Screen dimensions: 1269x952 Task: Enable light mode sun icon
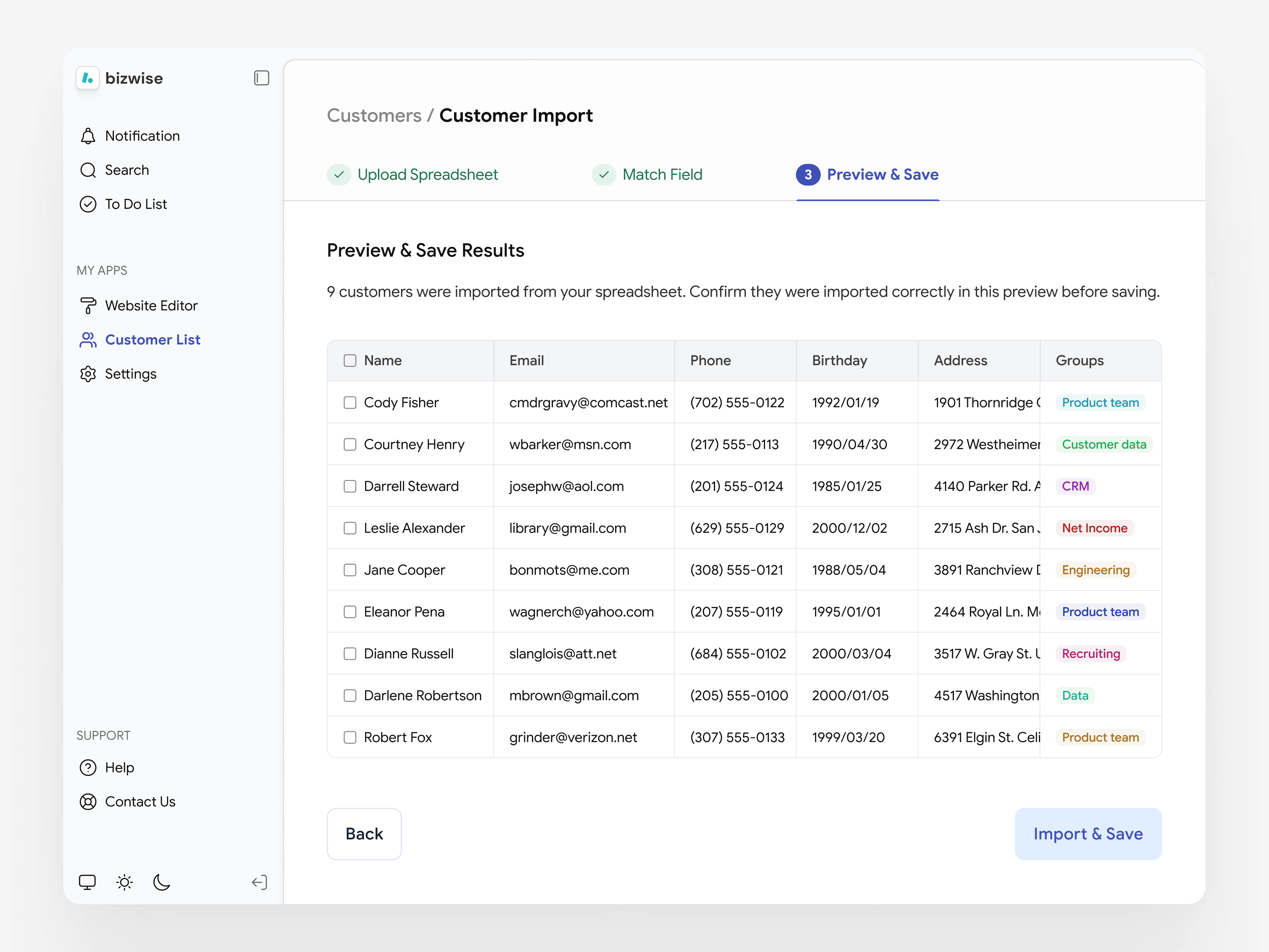pos(125,882)
